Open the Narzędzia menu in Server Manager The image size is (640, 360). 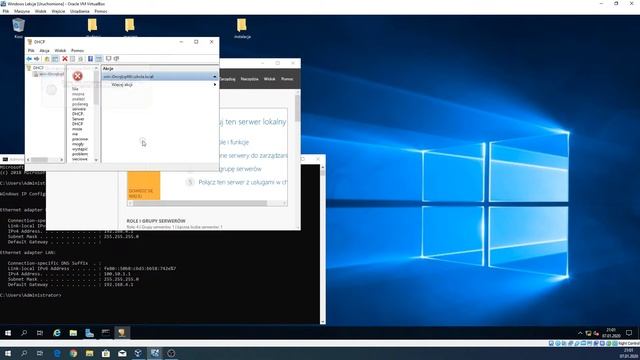pyautogui.click(x=249, y=79)
